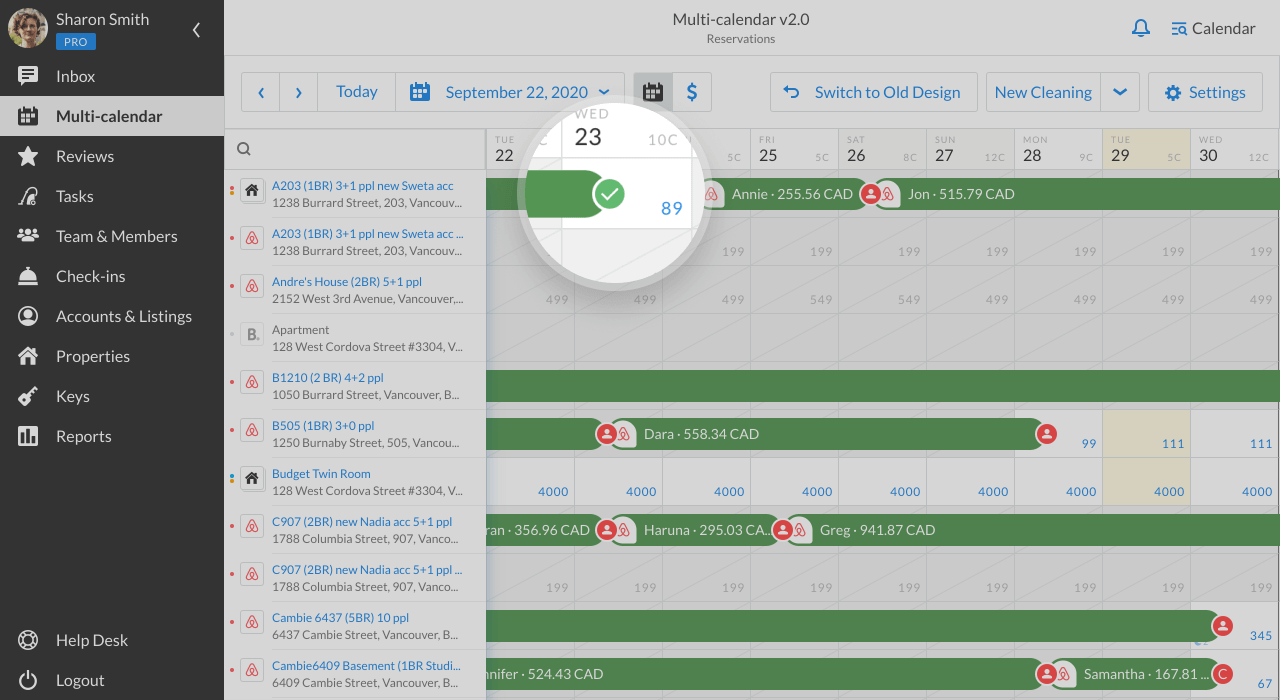Click the green checkmark on Sept 23

coord(608,193)
